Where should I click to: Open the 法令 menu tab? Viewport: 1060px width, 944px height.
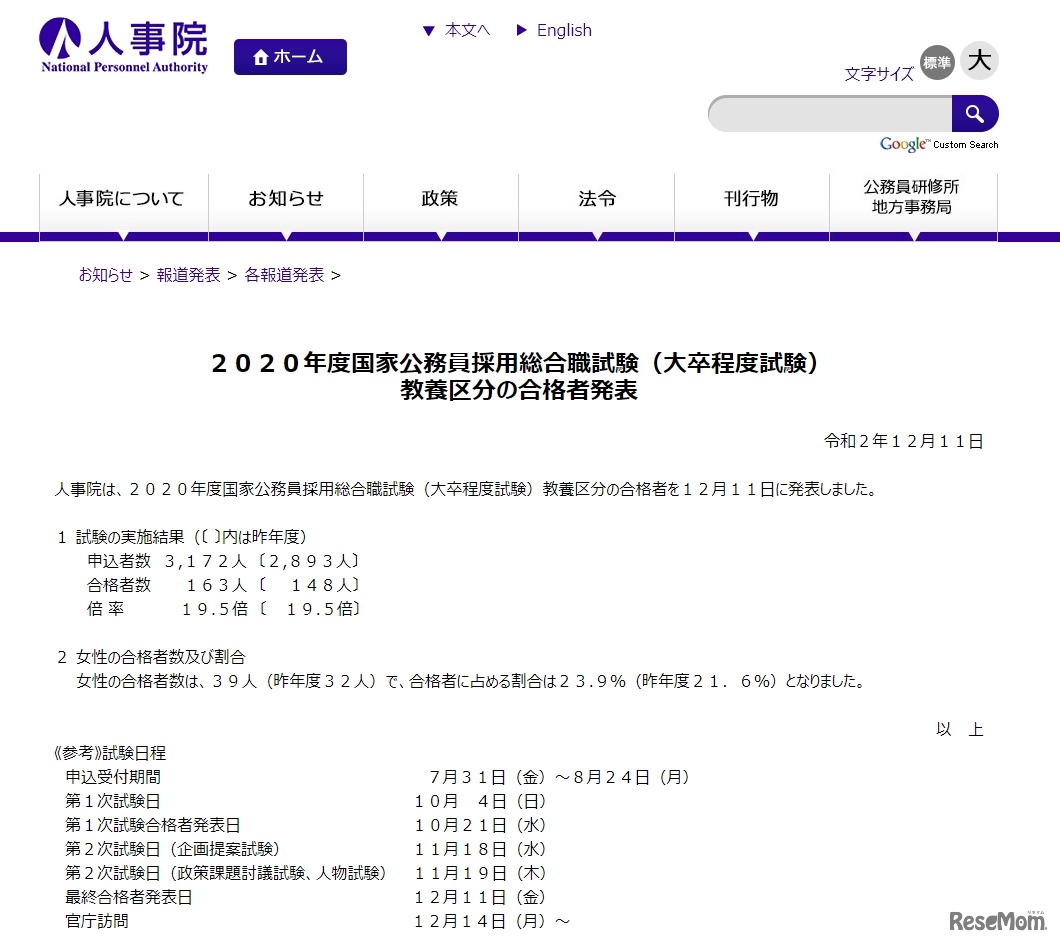[x=597, y=199]
